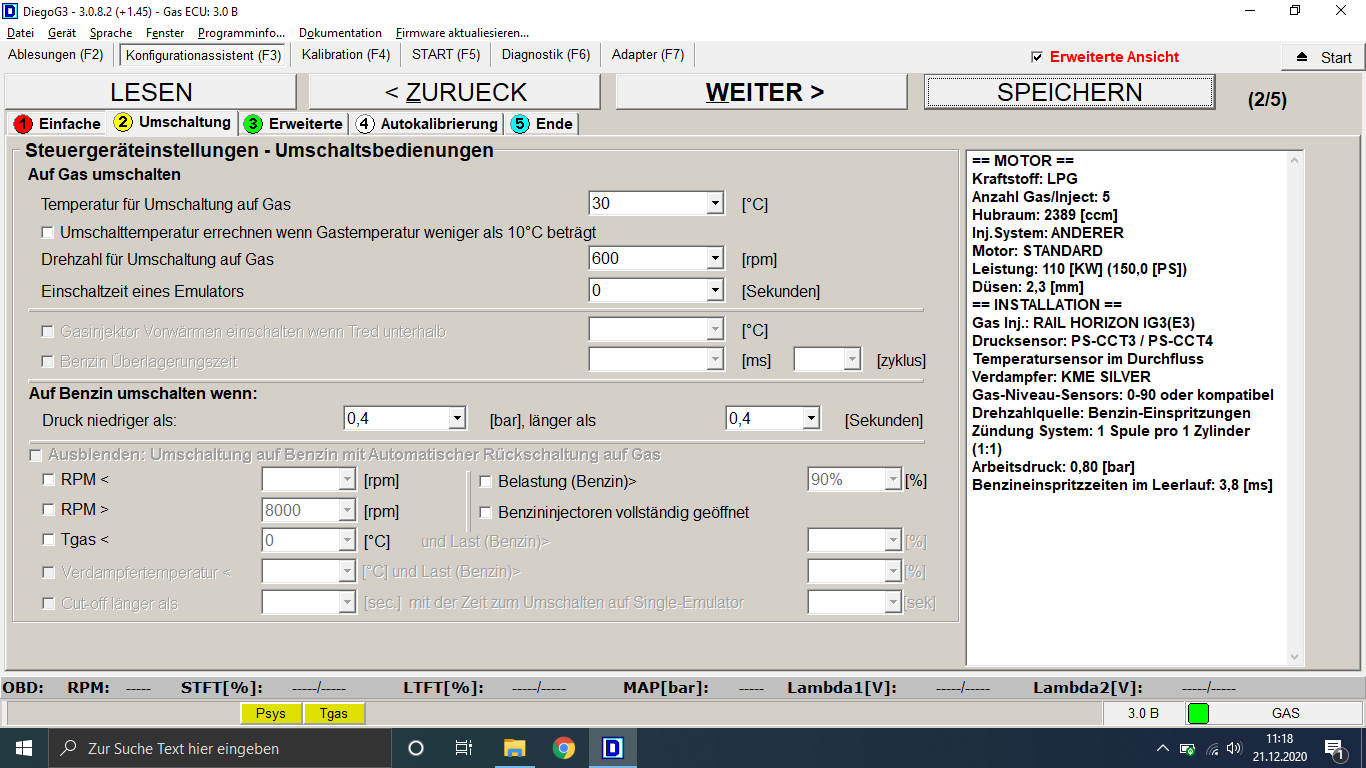Click the DiegoG3 taskbar icon
This screenshot has height=768, width=1366.
613,748
